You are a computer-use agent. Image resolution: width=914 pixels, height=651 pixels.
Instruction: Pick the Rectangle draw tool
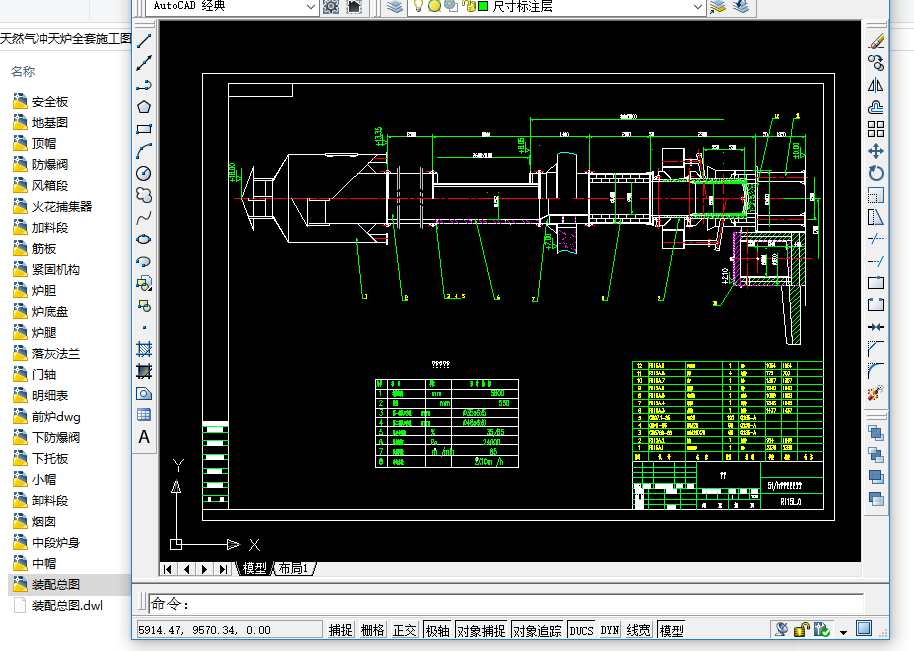point(144,129)
